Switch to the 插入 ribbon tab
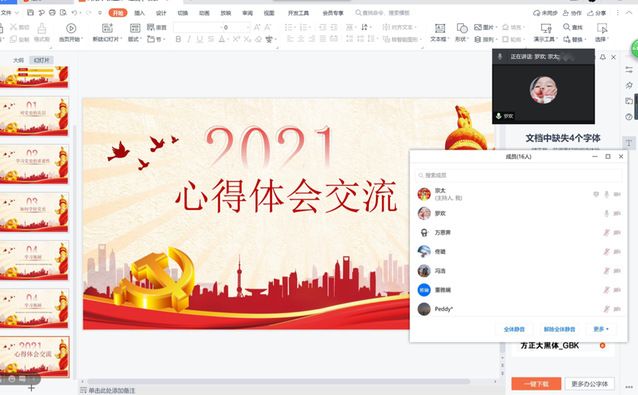This screenshot has width=638, height=395. 140,13
